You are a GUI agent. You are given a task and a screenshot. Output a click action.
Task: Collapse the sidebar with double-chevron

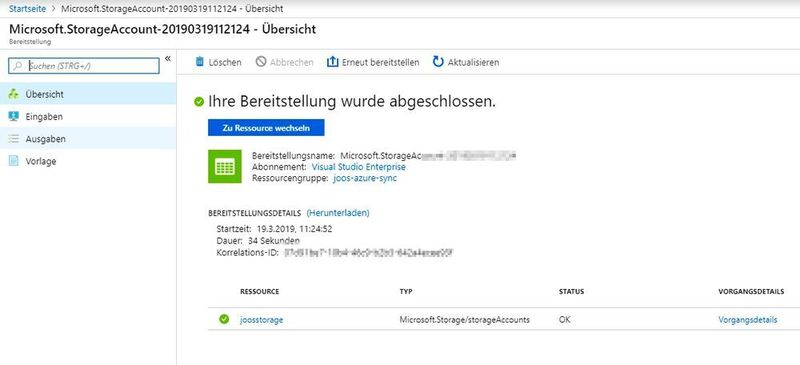click(x=168, y=59)
